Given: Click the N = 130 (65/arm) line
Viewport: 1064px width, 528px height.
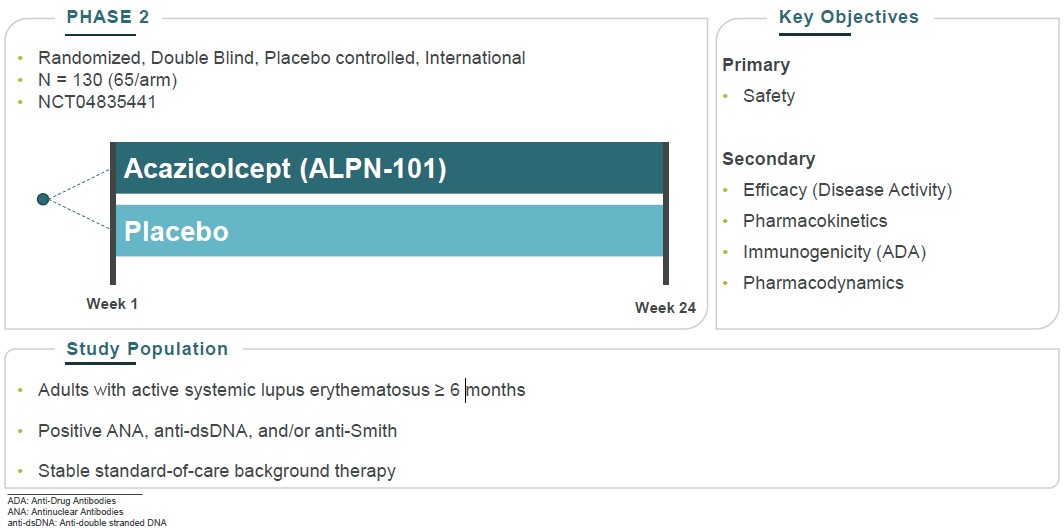Looking at the screenshot, I should (107, 80).
